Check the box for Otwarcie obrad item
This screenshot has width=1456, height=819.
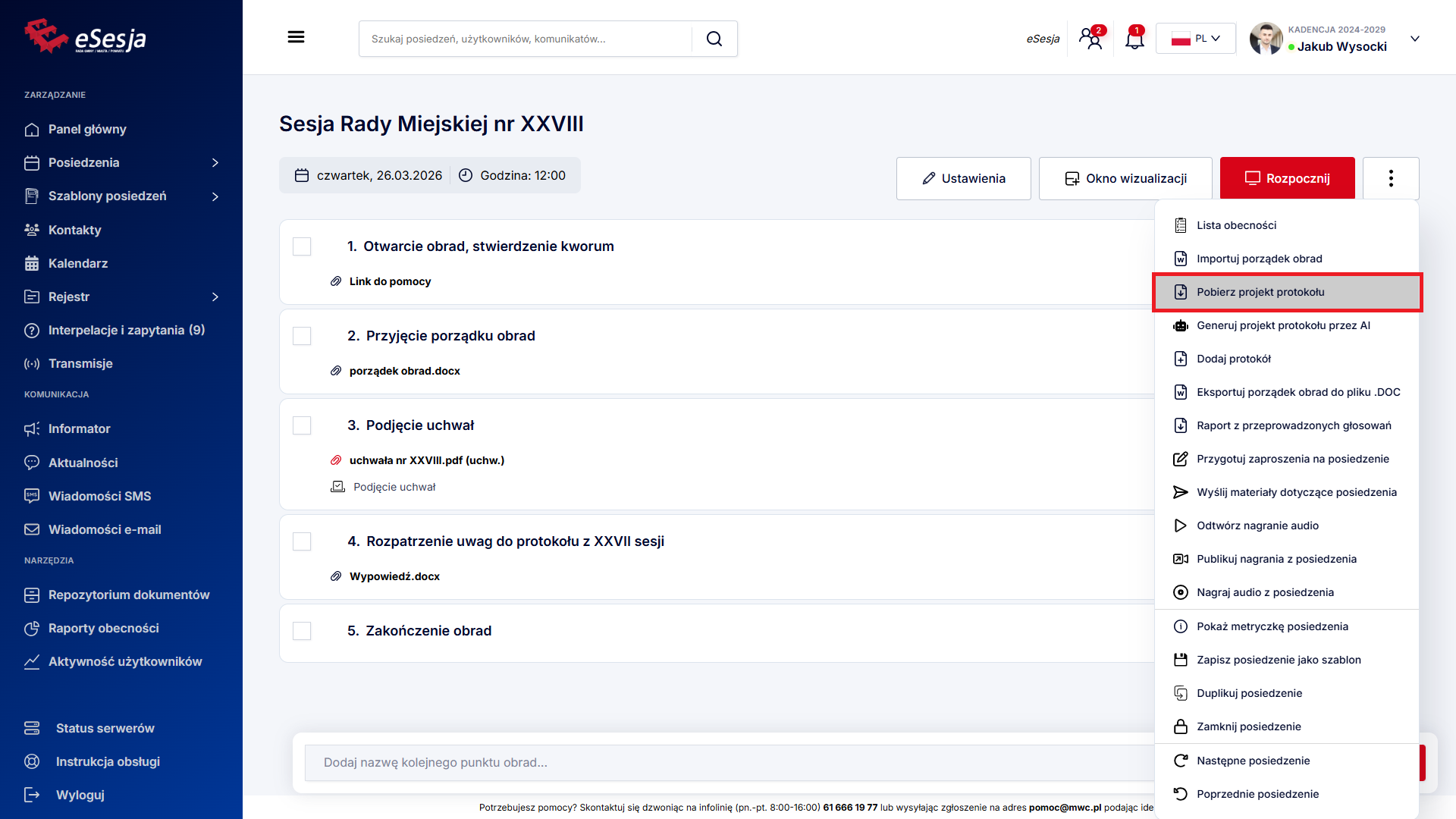tap(302, 246)
